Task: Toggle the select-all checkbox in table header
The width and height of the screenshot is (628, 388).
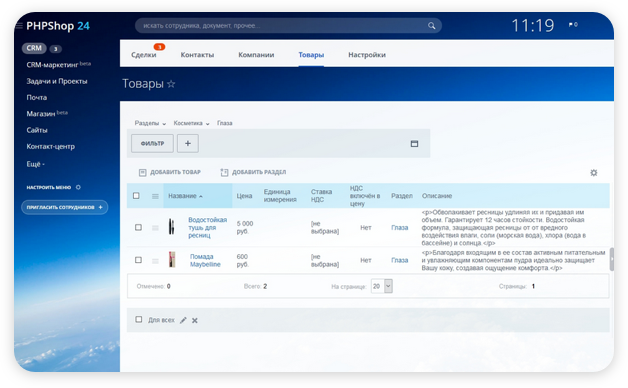Action: click(x=136, y=196)
